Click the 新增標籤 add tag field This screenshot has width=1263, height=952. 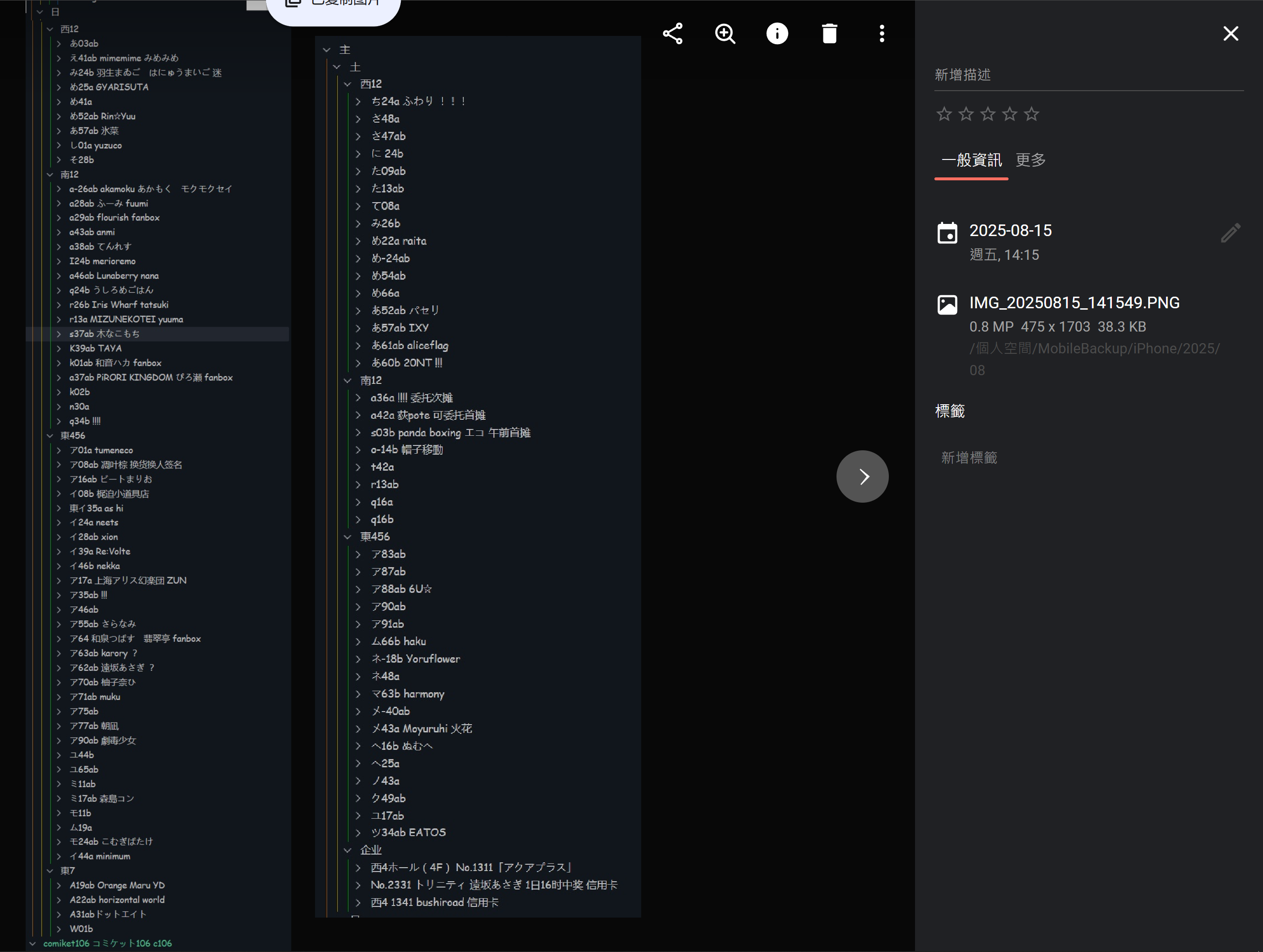(x=969, y=458)
